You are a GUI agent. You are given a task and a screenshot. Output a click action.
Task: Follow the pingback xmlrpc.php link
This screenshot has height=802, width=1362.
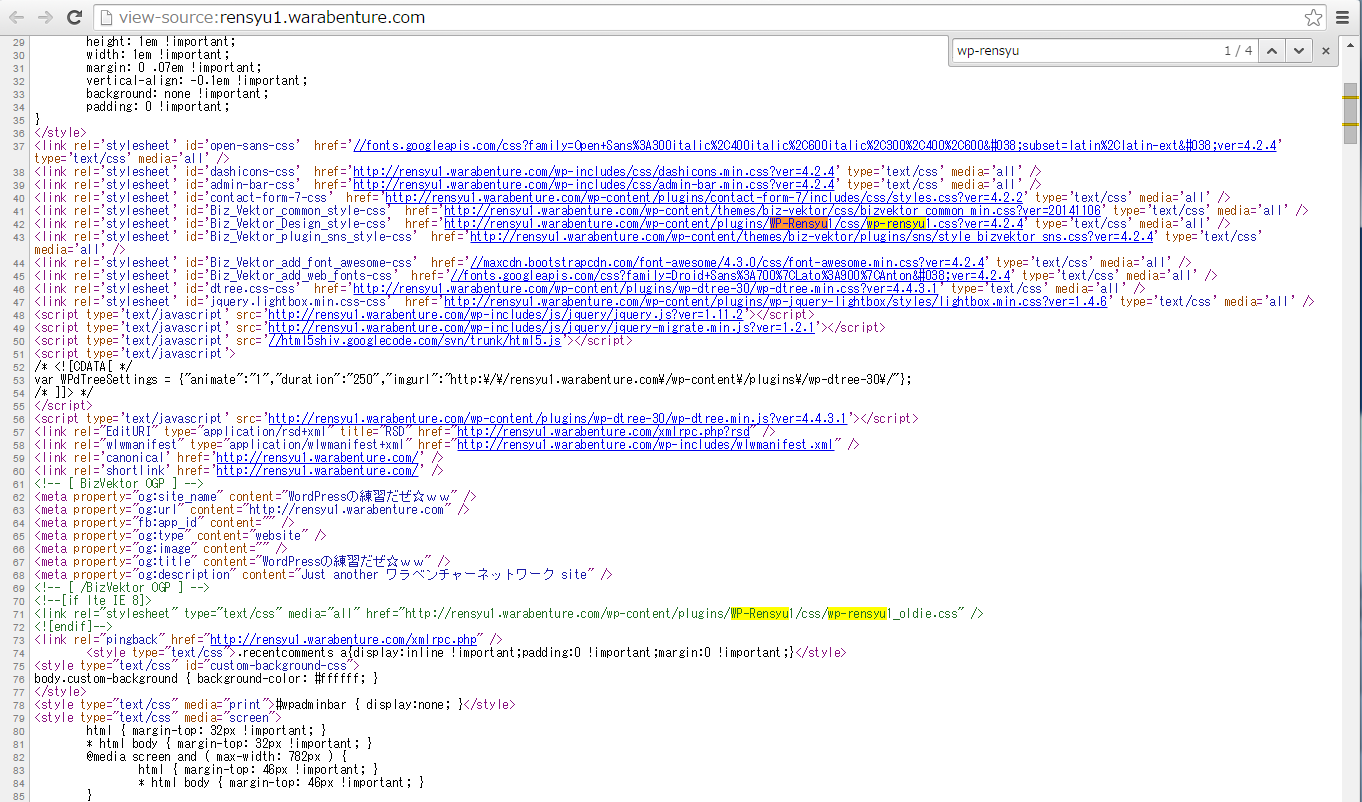pyautogui.click(x=341, y=640)
